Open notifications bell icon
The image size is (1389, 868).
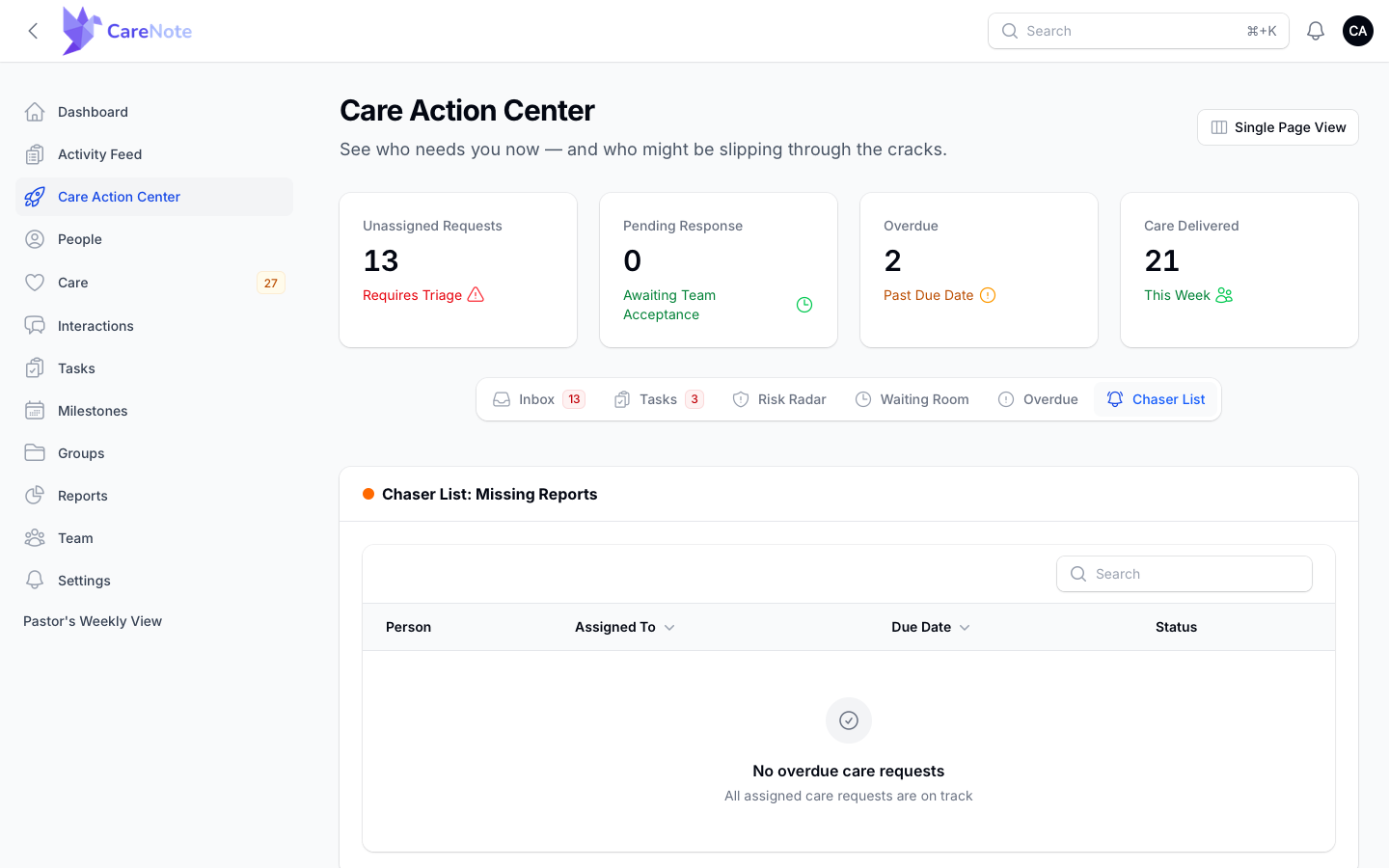pos(1316,31)
